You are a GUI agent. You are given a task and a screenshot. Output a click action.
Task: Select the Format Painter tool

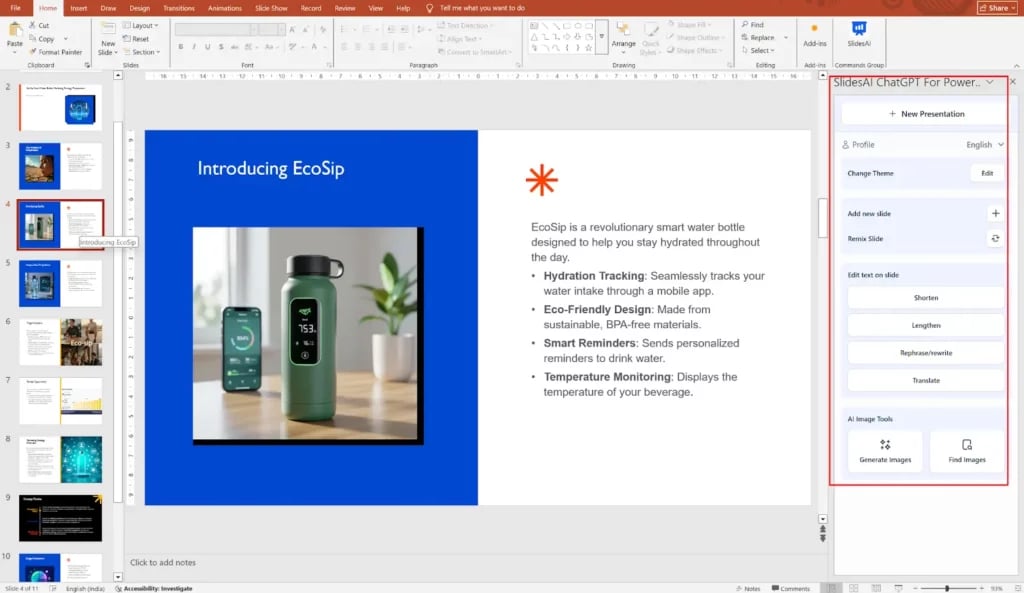[56, 52]
